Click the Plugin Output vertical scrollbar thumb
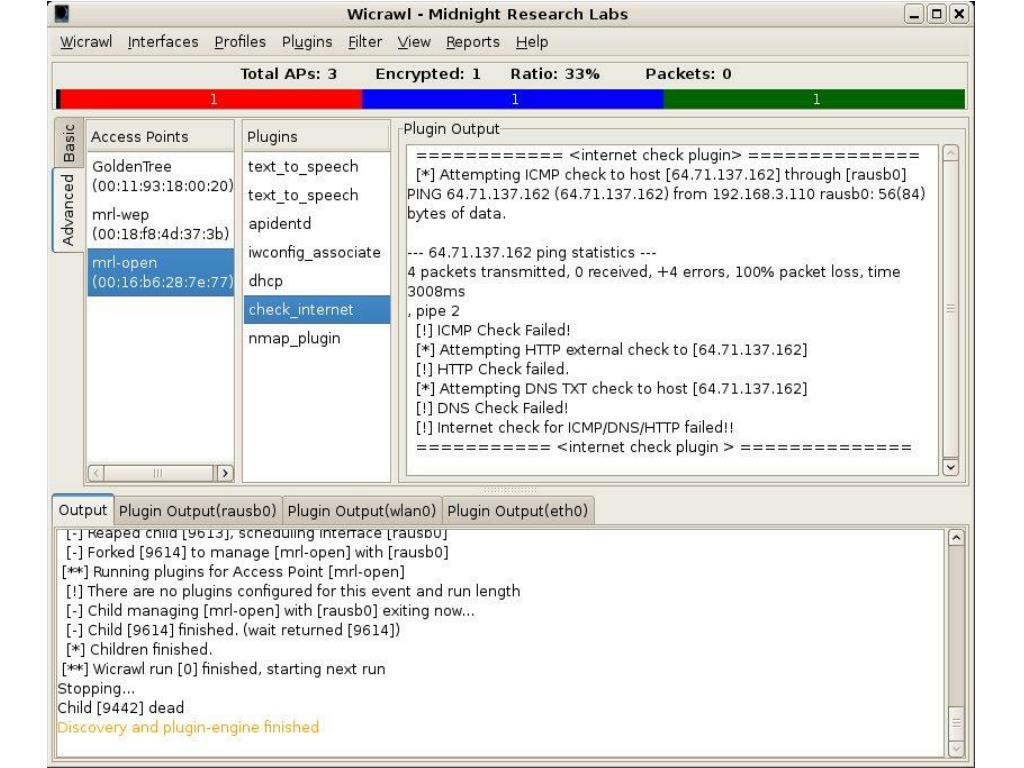Image resolution: width=1024 pixels, height=768 pixels. point(951,308)
